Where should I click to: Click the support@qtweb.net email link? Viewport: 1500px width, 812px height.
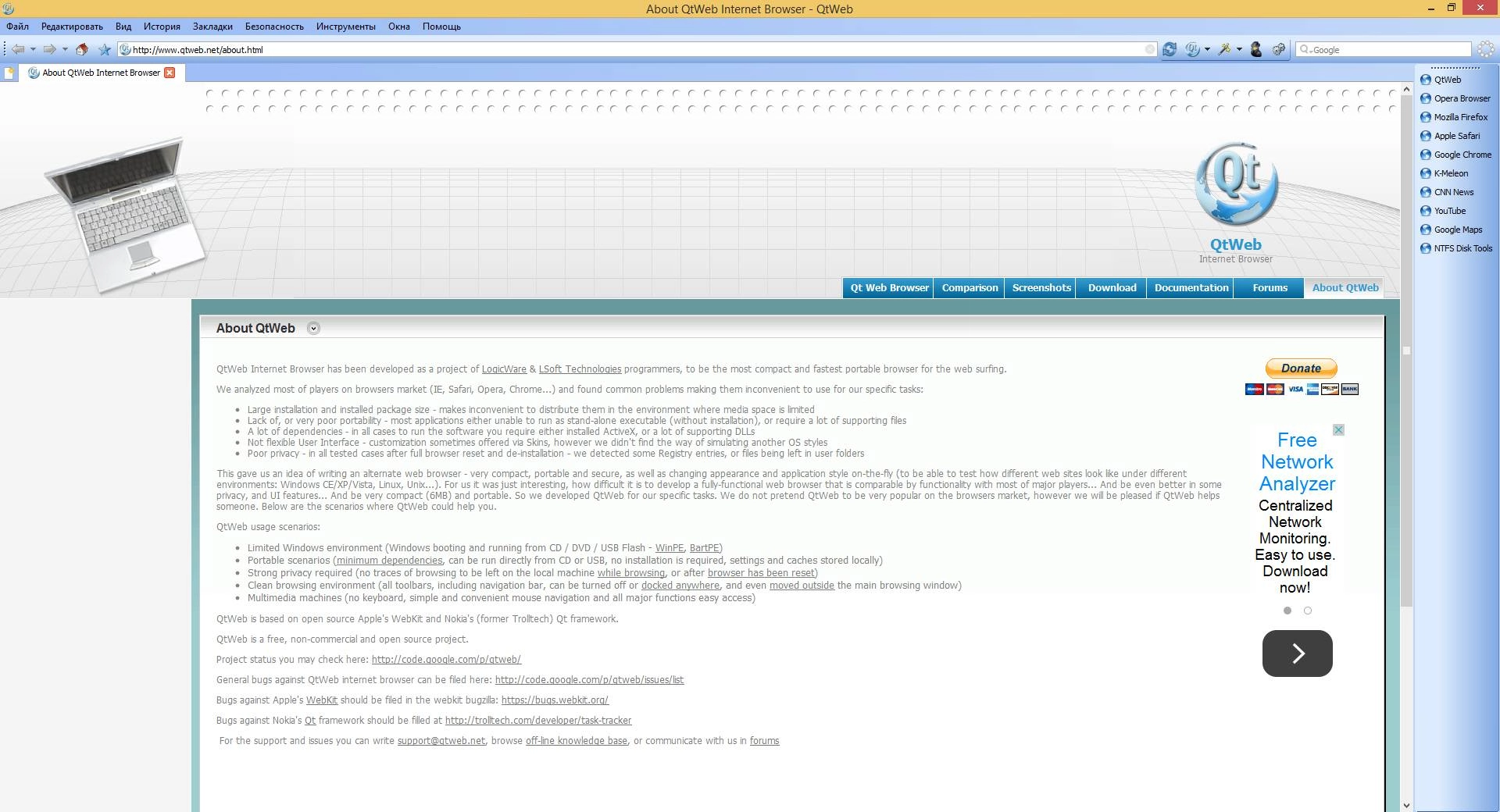coord(441,741)
